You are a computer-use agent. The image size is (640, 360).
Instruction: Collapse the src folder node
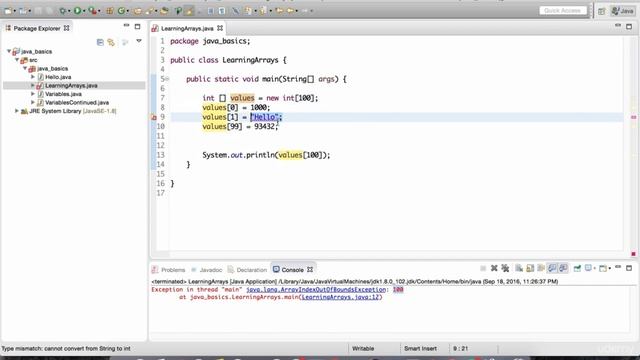[x=17, y=60]
